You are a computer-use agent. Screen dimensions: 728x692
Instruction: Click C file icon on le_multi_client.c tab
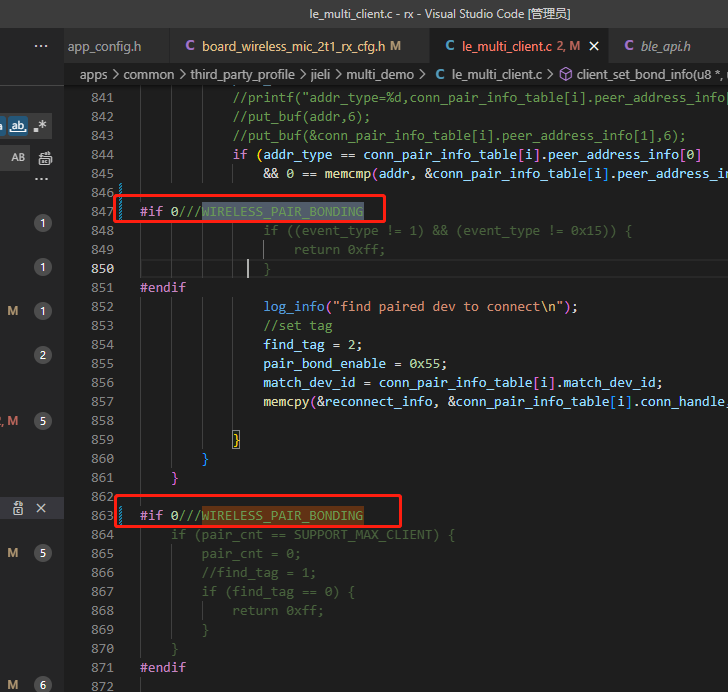click(x=450, y=46)
